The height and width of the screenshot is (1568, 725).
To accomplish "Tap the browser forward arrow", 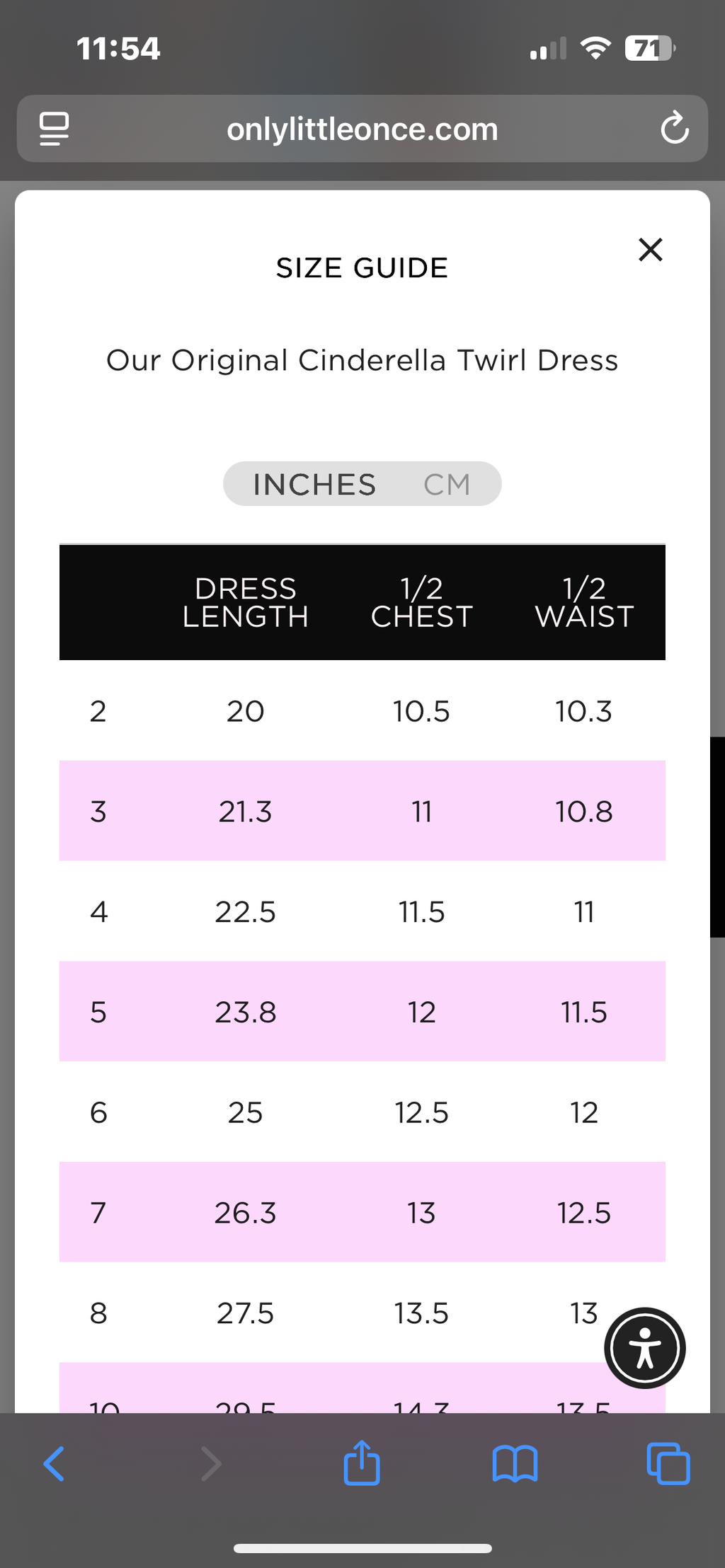I will (x=211, y=1463).
